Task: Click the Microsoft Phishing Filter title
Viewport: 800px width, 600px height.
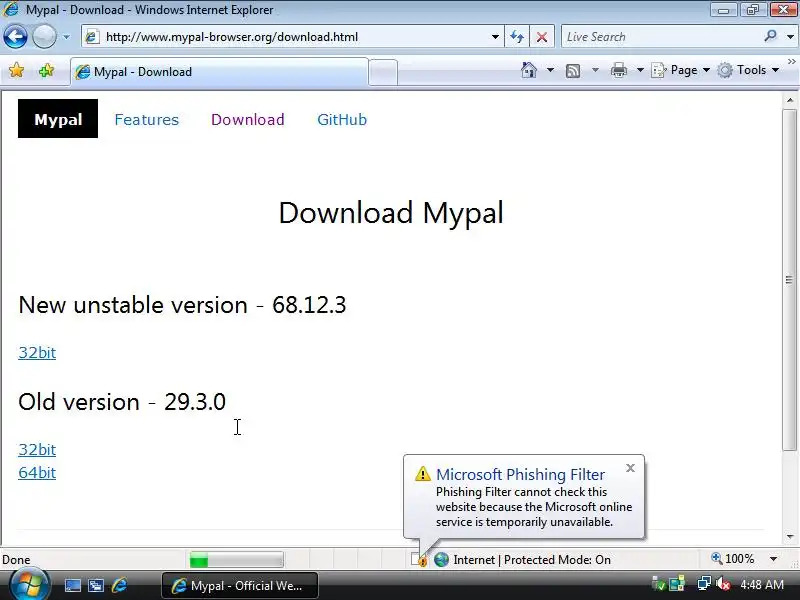Action: 520,474
